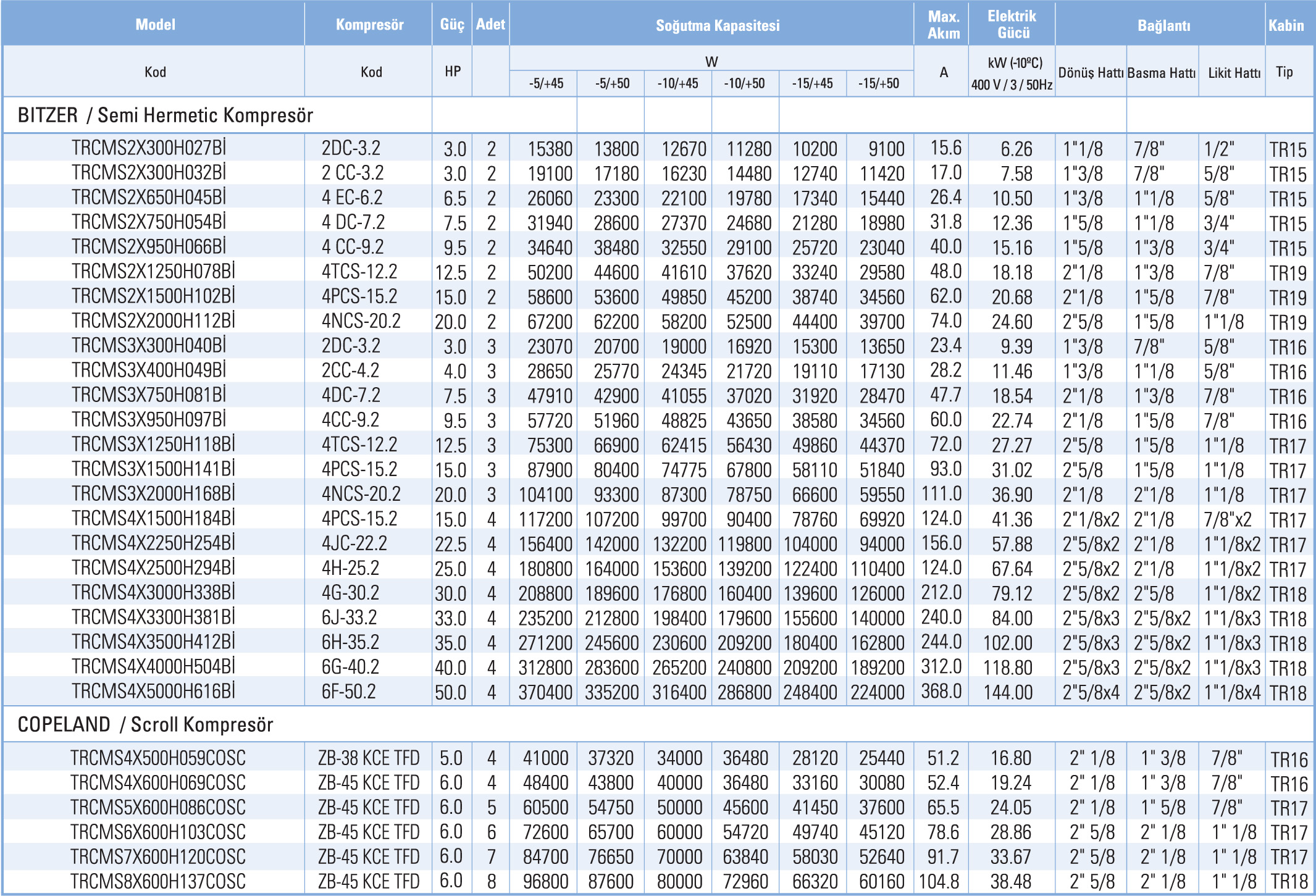The height and width of the screenshot is (896, 1316).
Task: Select model TRCMS3X750H081Bİ
Action: point(148,395)
